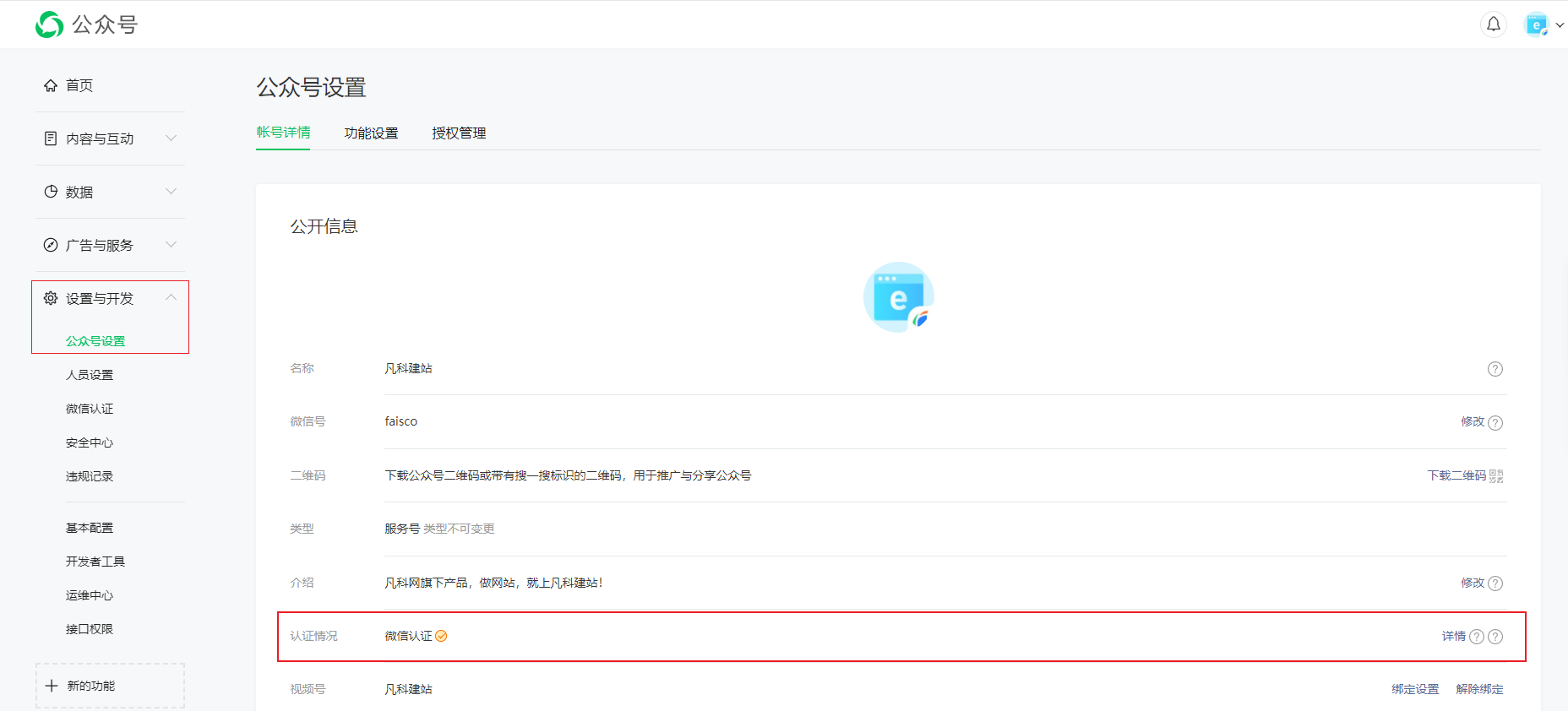Click the account profile picture in 公开信息
Viewport: 1568px width, 711px height.
point(898,297)
